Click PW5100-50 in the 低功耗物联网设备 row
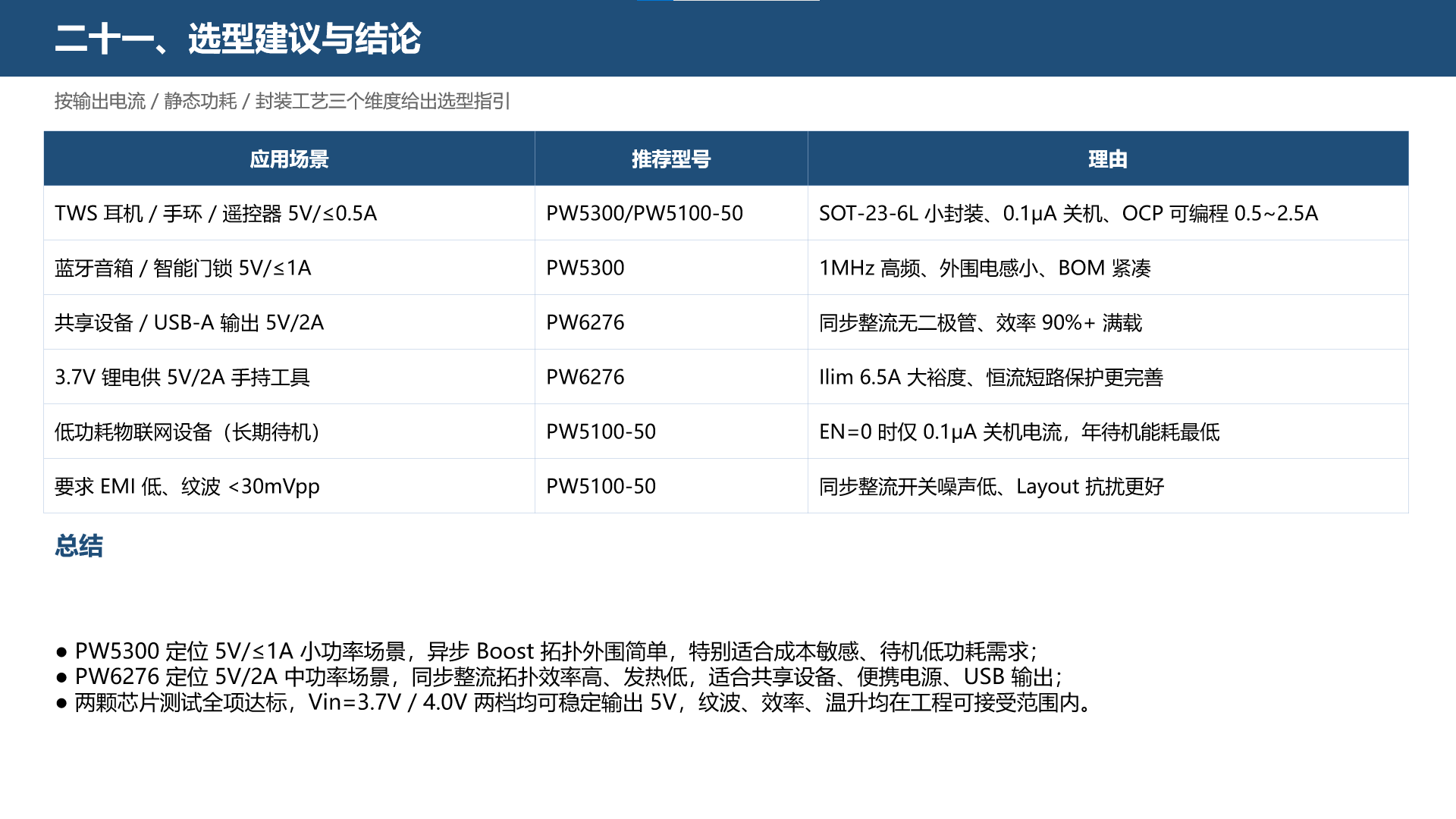1456x819 pixels. click(x=671, y=431)
